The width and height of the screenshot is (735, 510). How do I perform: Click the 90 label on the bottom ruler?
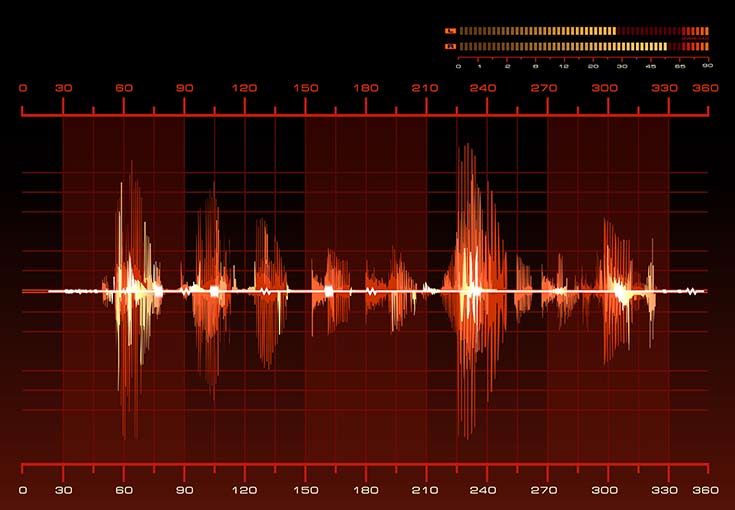(x=185, y=490)
